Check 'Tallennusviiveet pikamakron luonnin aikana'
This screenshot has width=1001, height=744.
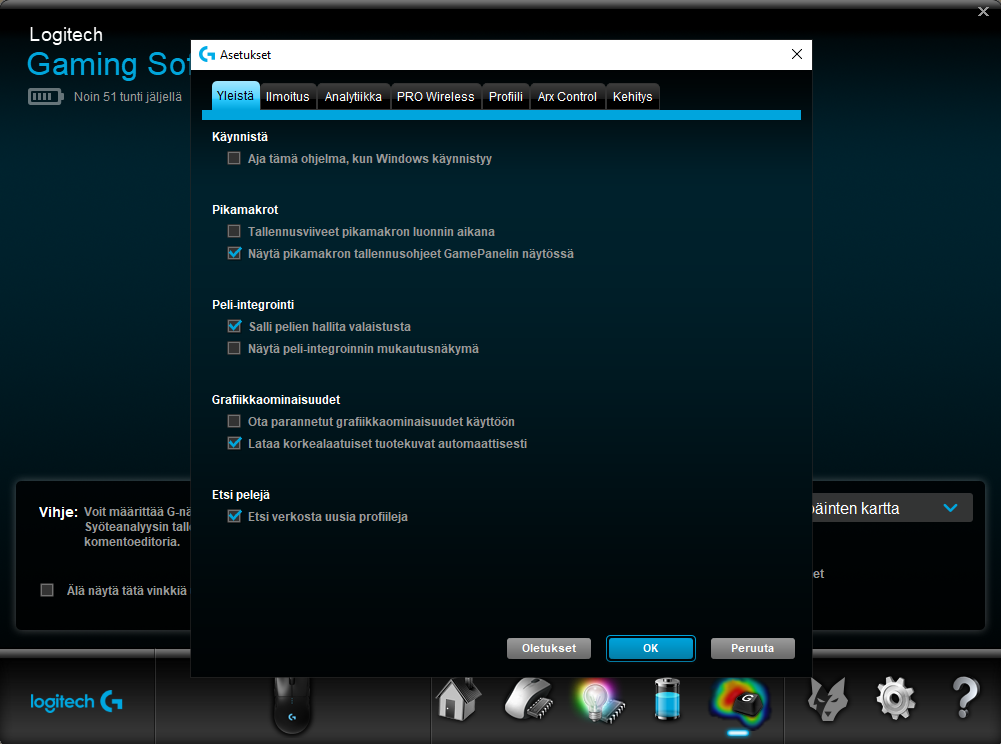(x=234, y=231)
